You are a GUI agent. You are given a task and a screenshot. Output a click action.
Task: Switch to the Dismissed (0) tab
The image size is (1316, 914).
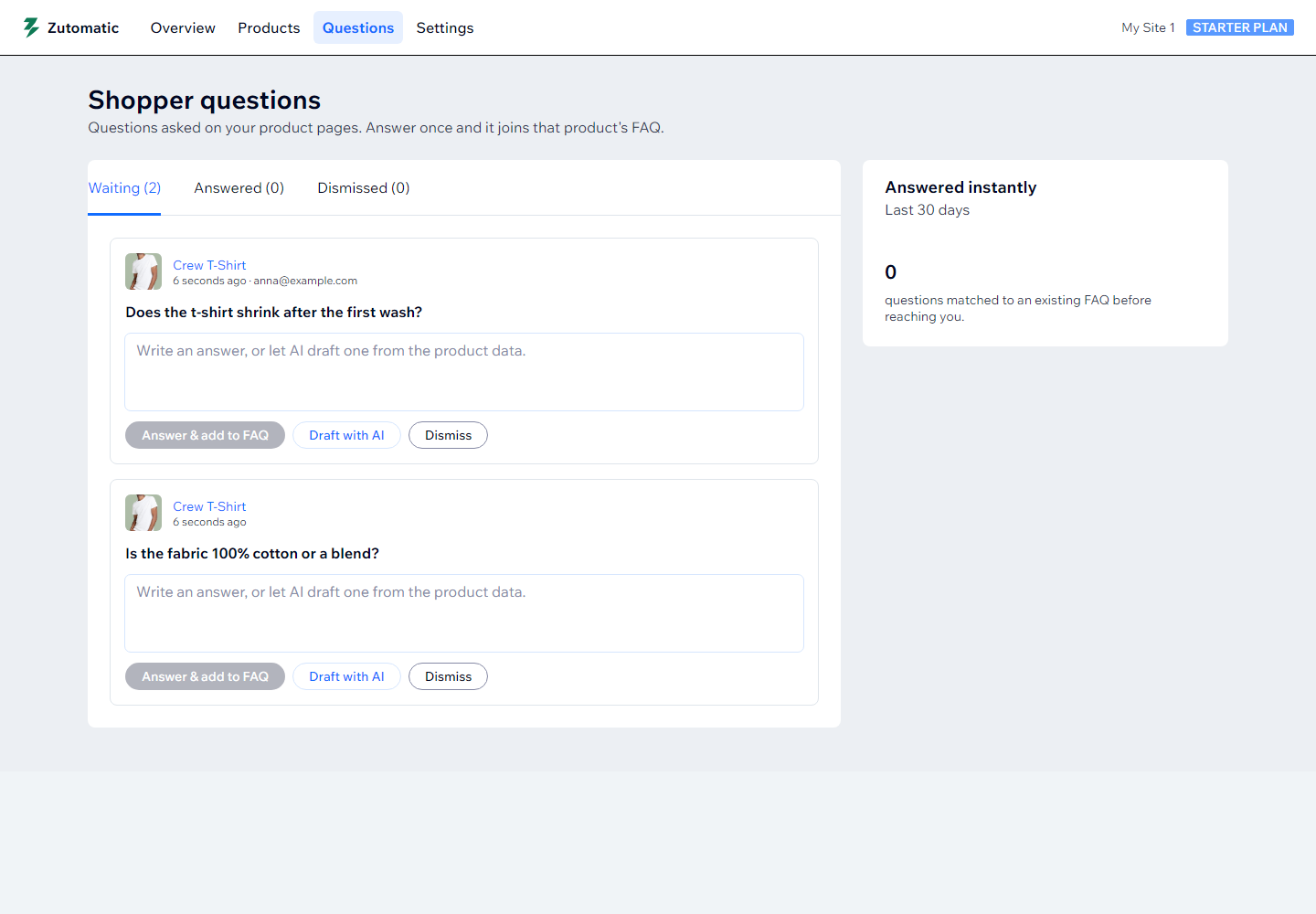(x=364, y=188)
